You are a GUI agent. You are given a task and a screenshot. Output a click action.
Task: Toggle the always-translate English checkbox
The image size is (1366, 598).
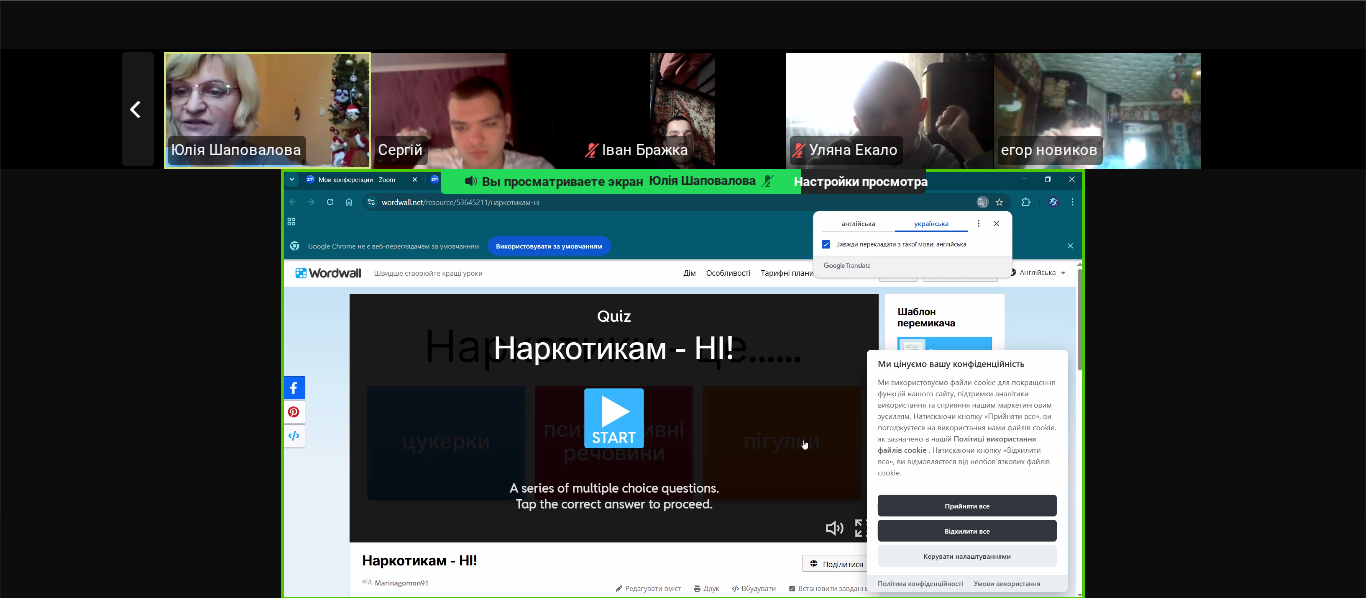826,244
